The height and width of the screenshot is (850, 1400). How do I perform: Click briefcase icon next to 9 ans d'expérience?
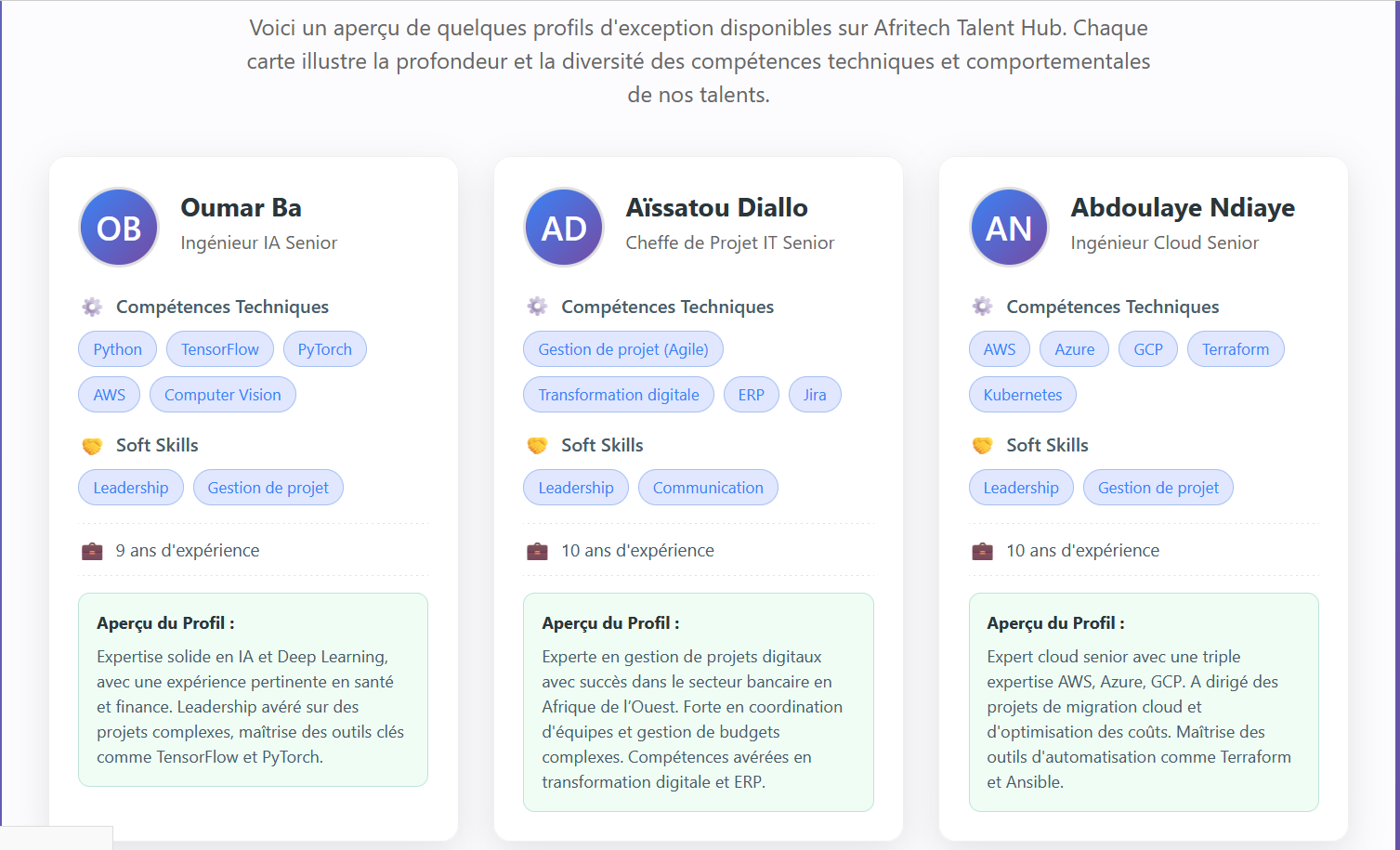[92, 551]
